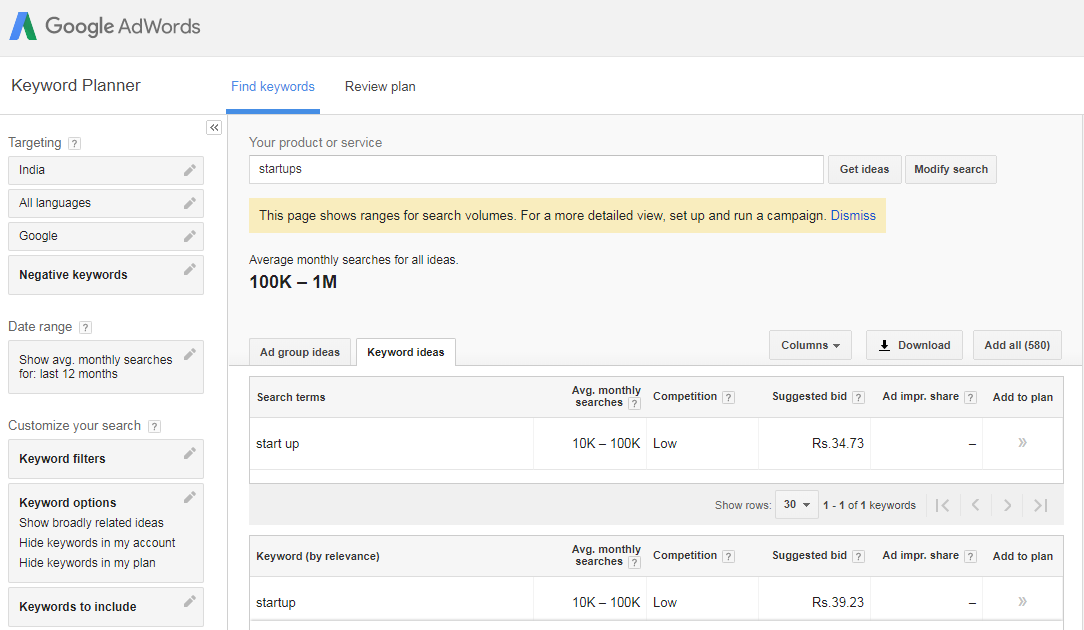This screenshot has width=1084, height=630.
Task: Dismiss the search volume notice
Action: pyautogui.click(x=853, y=216)
